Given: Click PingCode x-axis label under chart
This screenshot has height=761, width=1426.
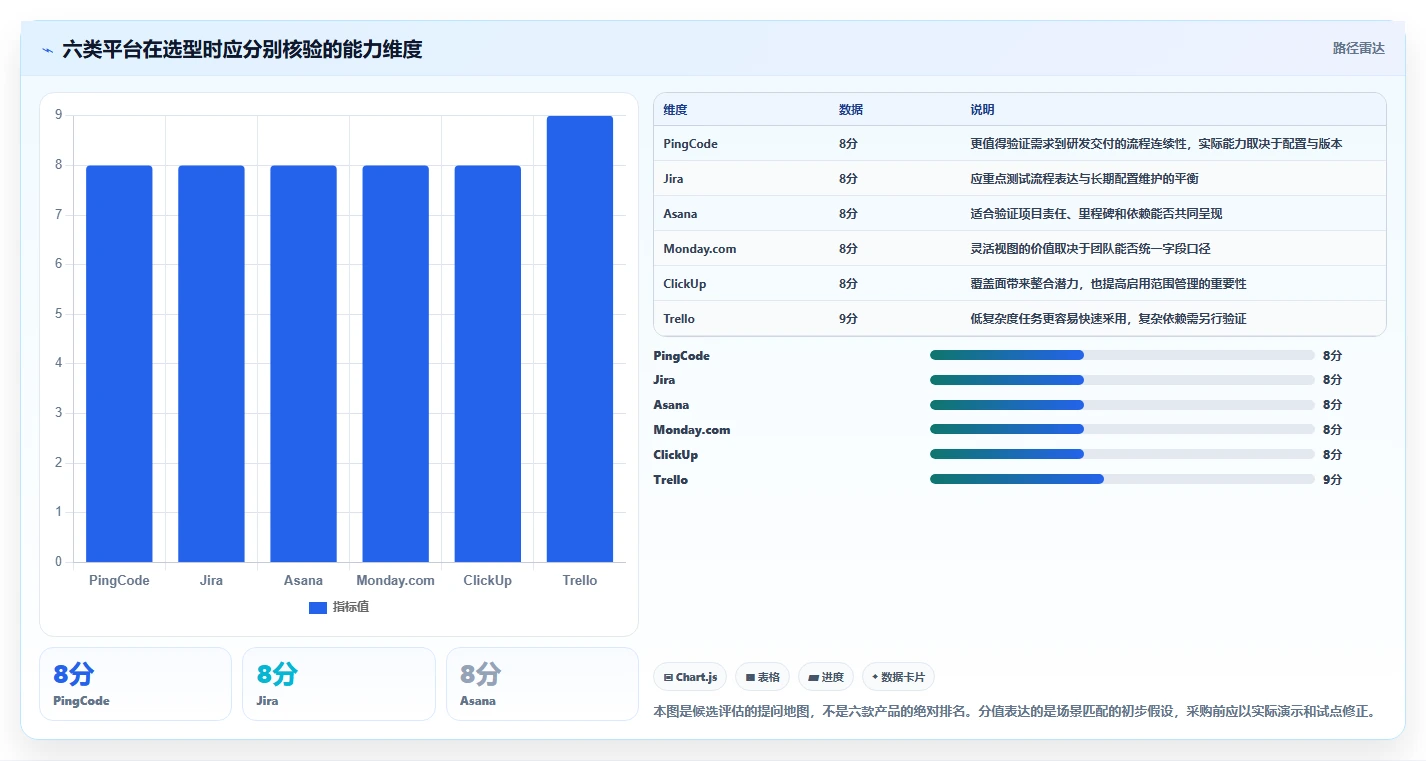Looking at the screenshot, I should pos(119,581).
